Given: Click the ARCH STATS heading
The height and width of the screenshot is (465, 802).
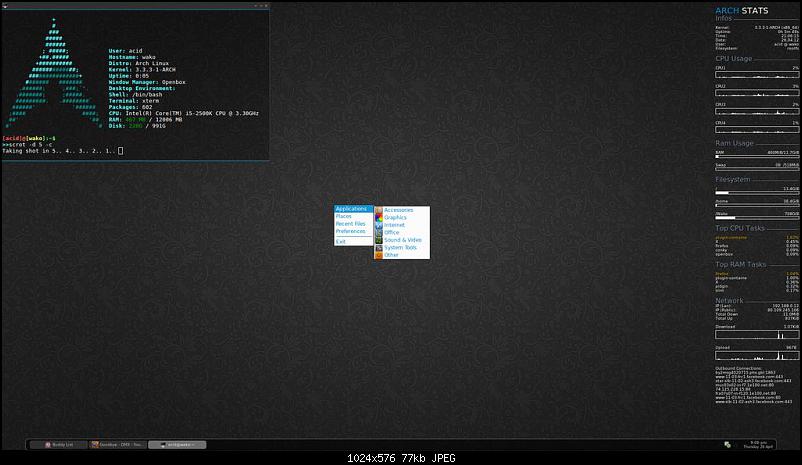Looking at the screenshot, I should (742, 10).
